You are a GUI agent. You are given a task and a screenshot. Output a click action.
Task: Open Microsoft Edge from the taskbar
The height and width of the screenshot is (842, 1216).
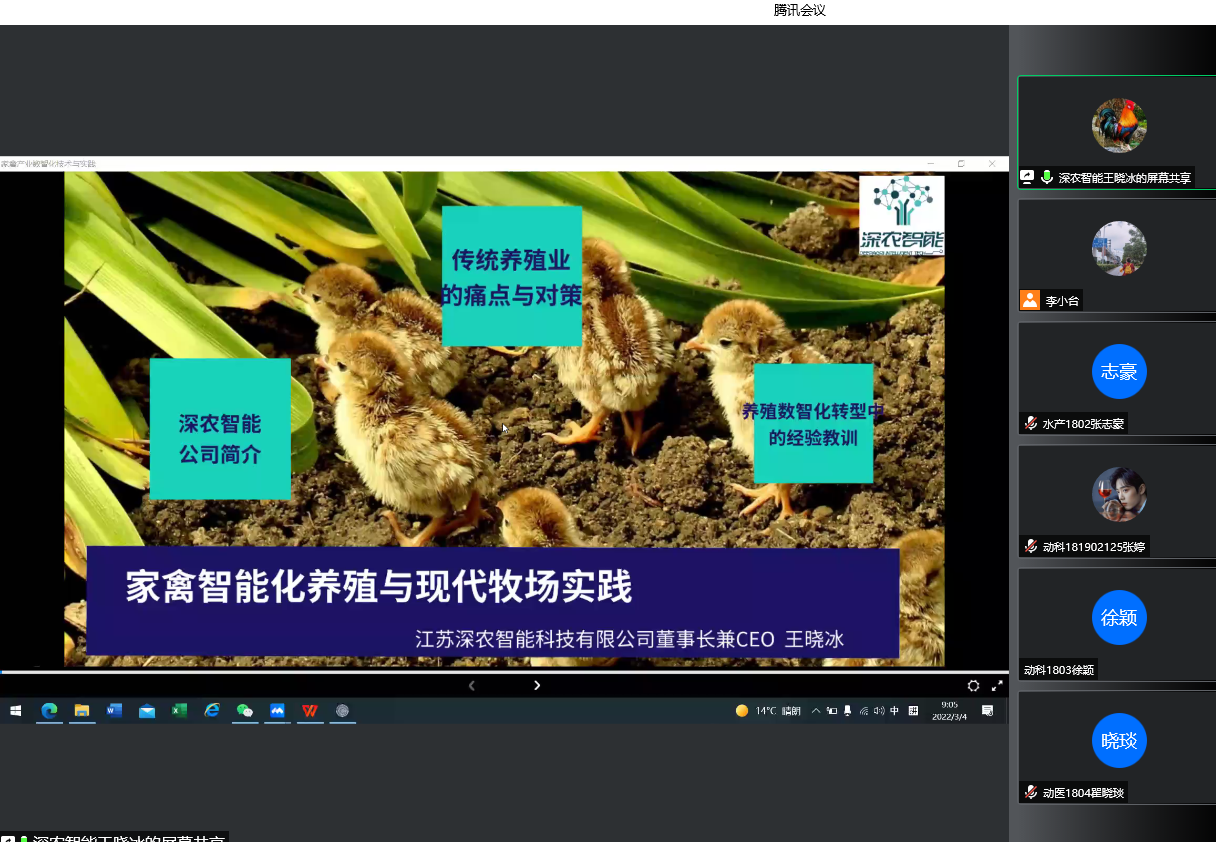point(48,711)
